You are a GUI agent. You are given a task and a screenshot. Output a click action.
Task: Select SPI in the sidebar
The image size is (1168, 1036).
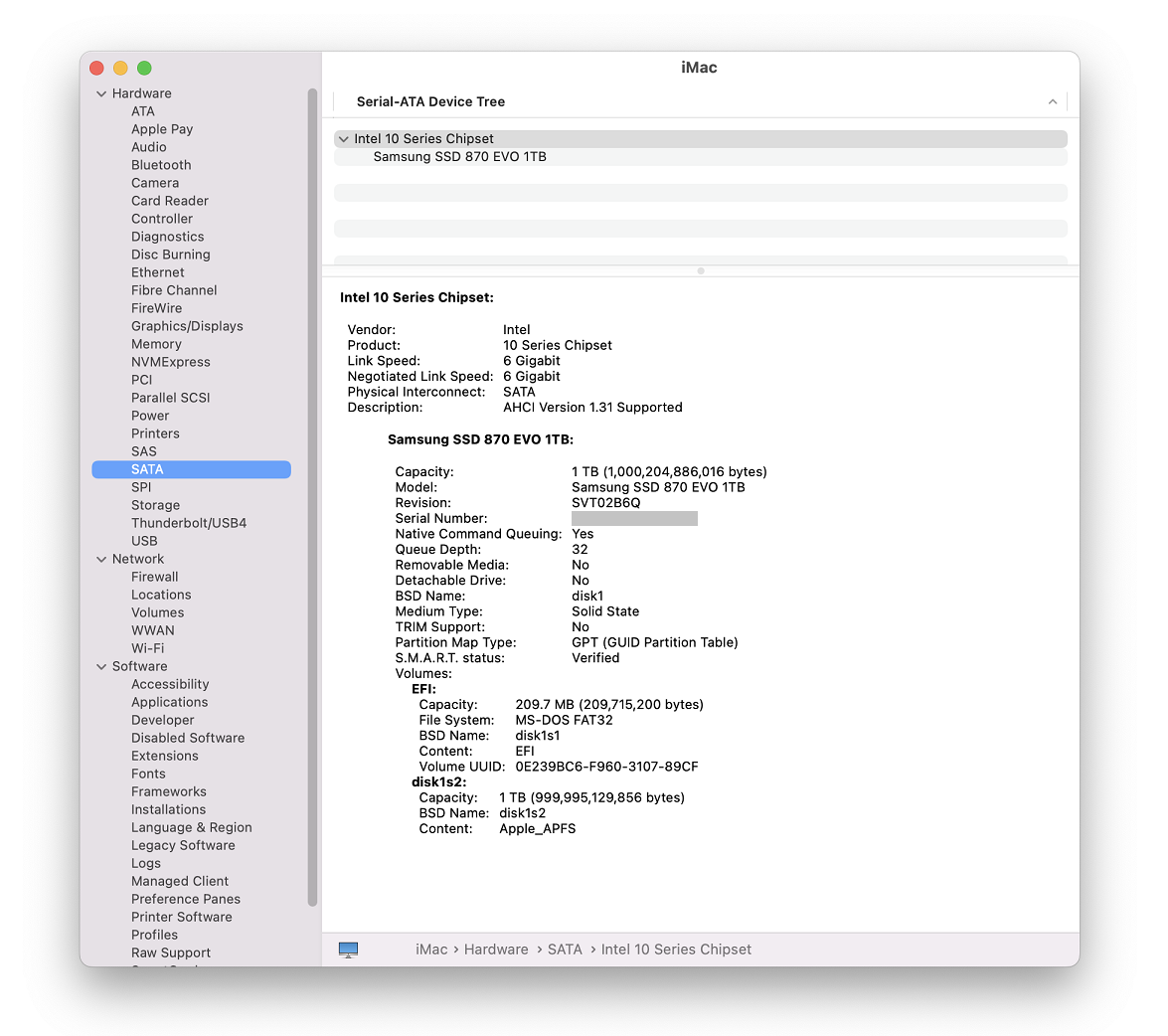(x=141, y=487)
